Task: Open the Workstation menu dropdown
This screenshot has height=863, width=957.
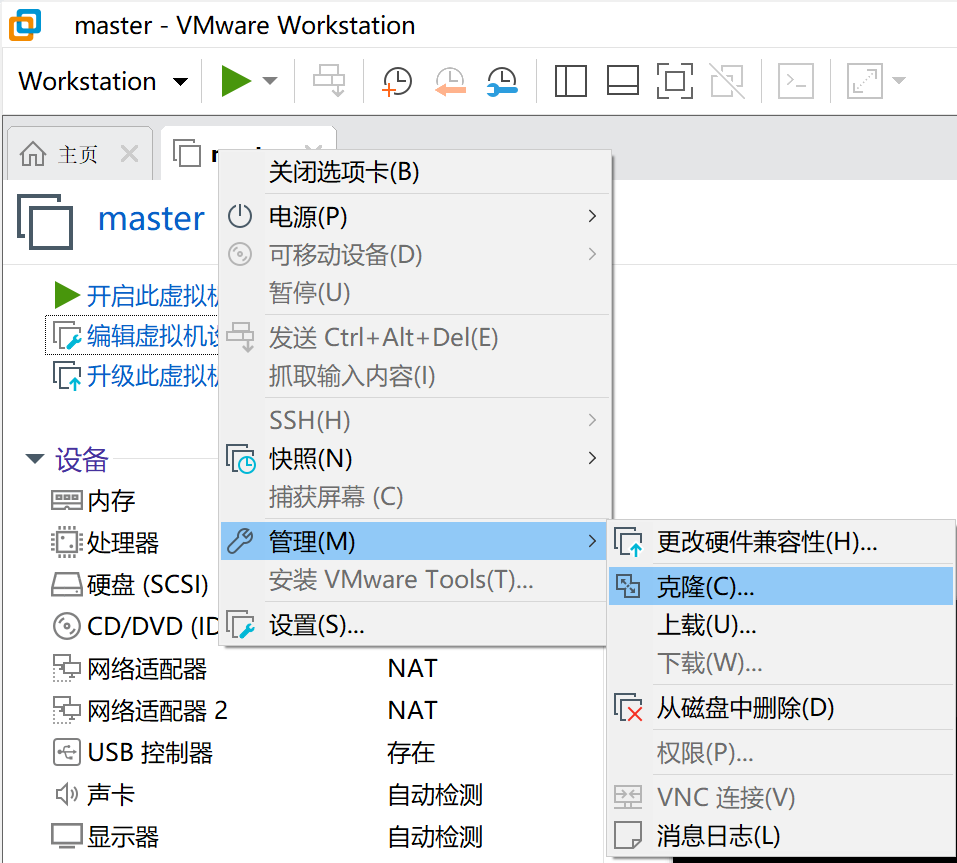Action: tap(103, 81)
